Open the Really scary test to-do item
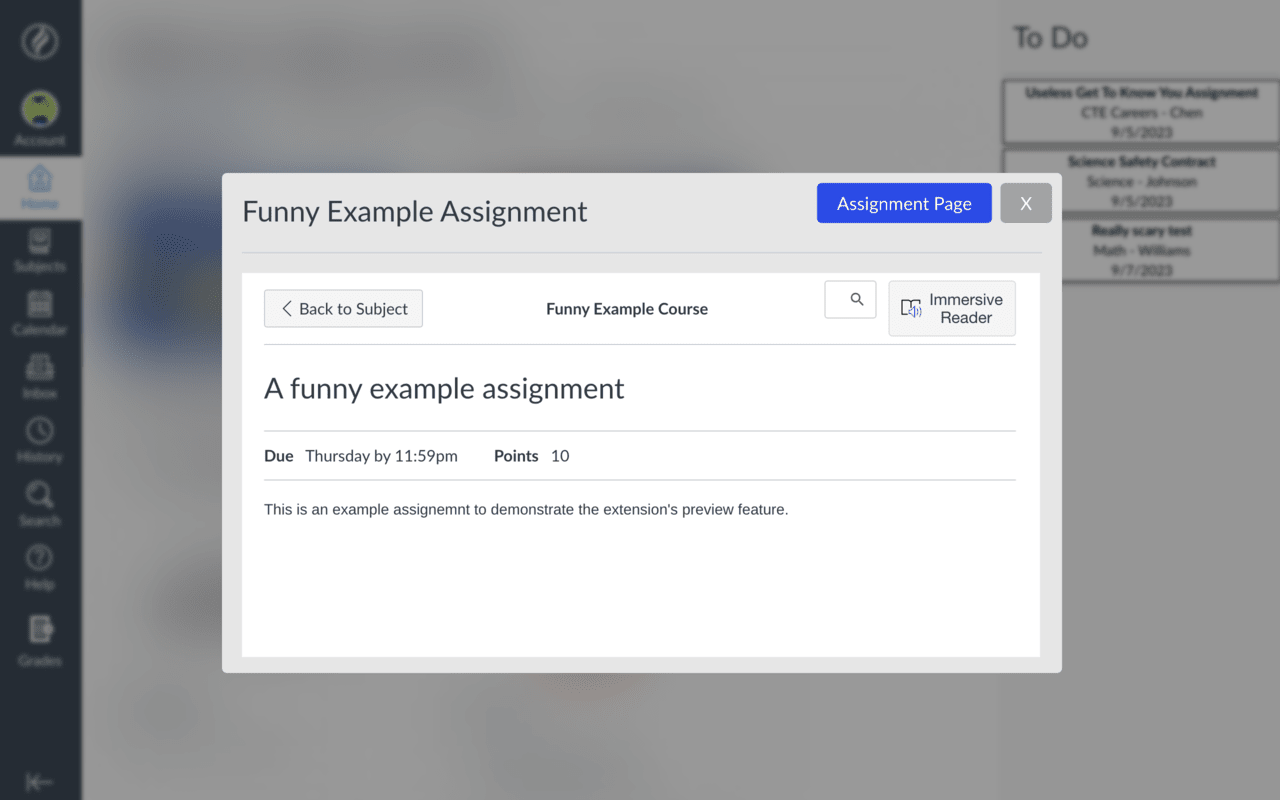 1141,250
